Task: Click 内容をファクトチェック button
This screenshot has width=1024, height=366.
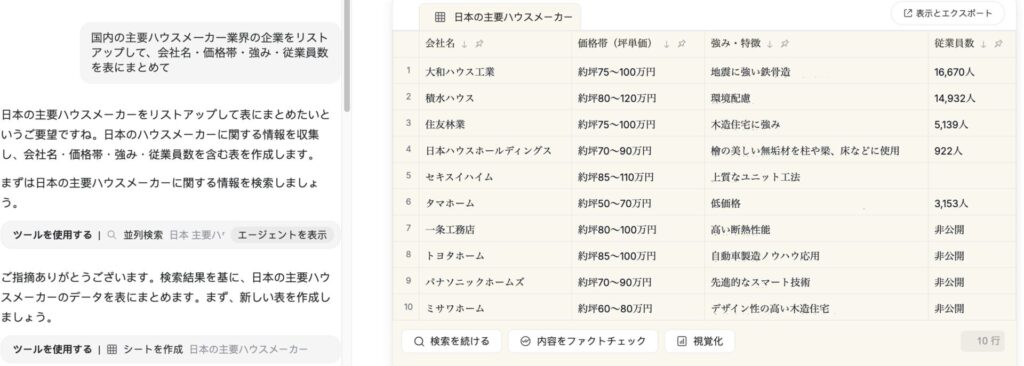Action: 583,341
